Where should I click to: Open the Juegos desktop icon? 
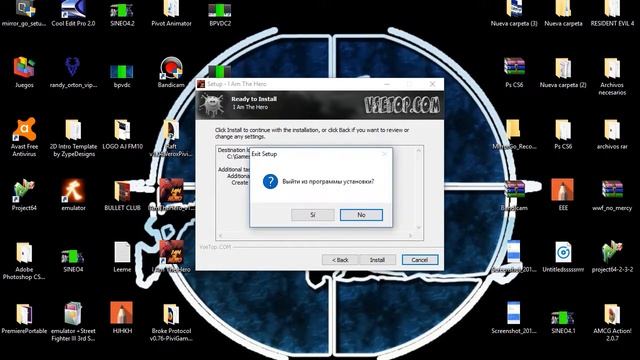(x=24, y=72)
